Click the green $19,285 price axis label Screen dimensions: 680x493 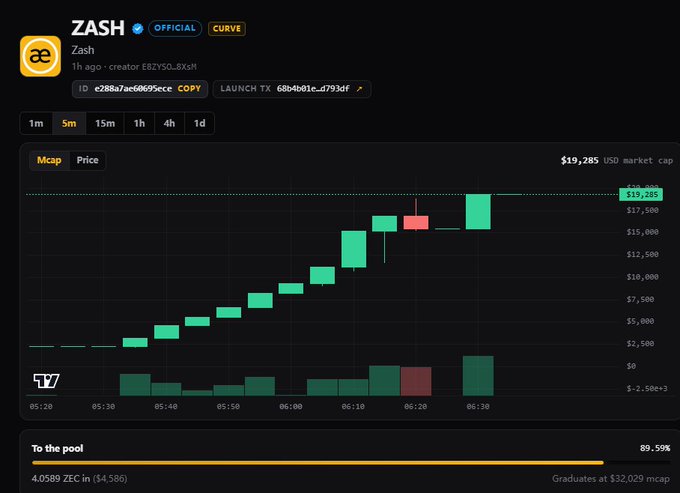[x=641, y=194]
